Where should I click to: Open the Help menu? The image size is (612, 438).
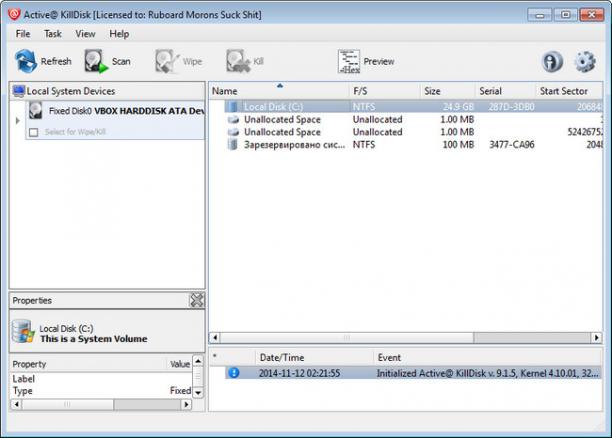pyautogui.click(x=119, y=34)
